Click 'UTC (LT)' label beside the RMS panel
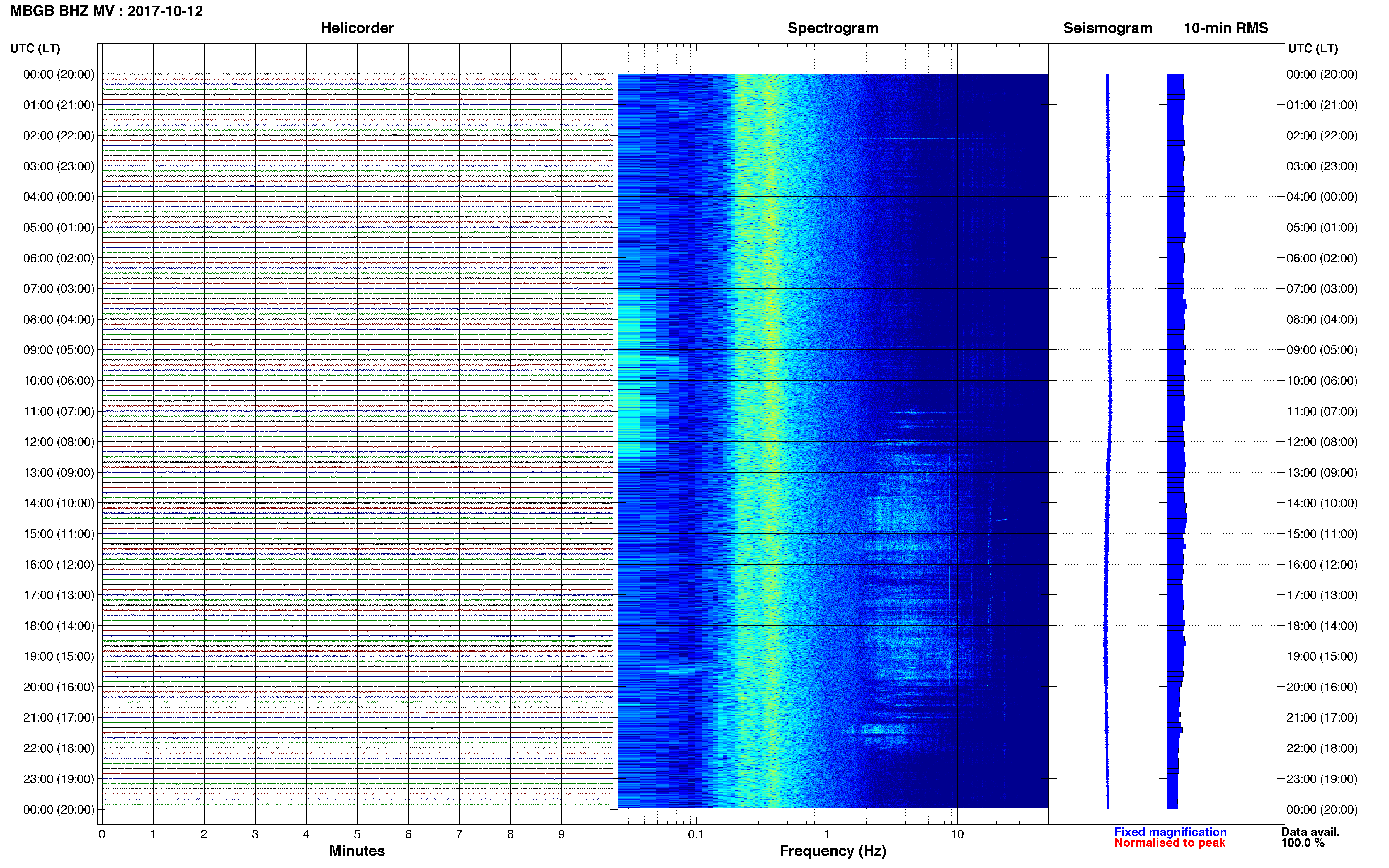The height and width of the screenshot is (868, 1389). click(1313, 48)
